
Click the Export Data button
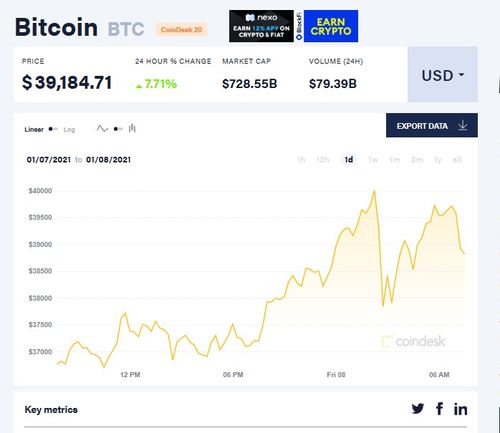[432, 125]
